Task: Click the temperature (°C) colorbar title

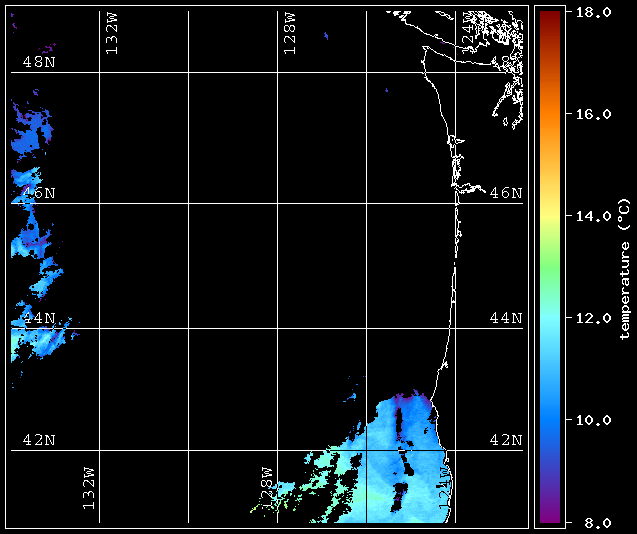Action: click(623, 267)
